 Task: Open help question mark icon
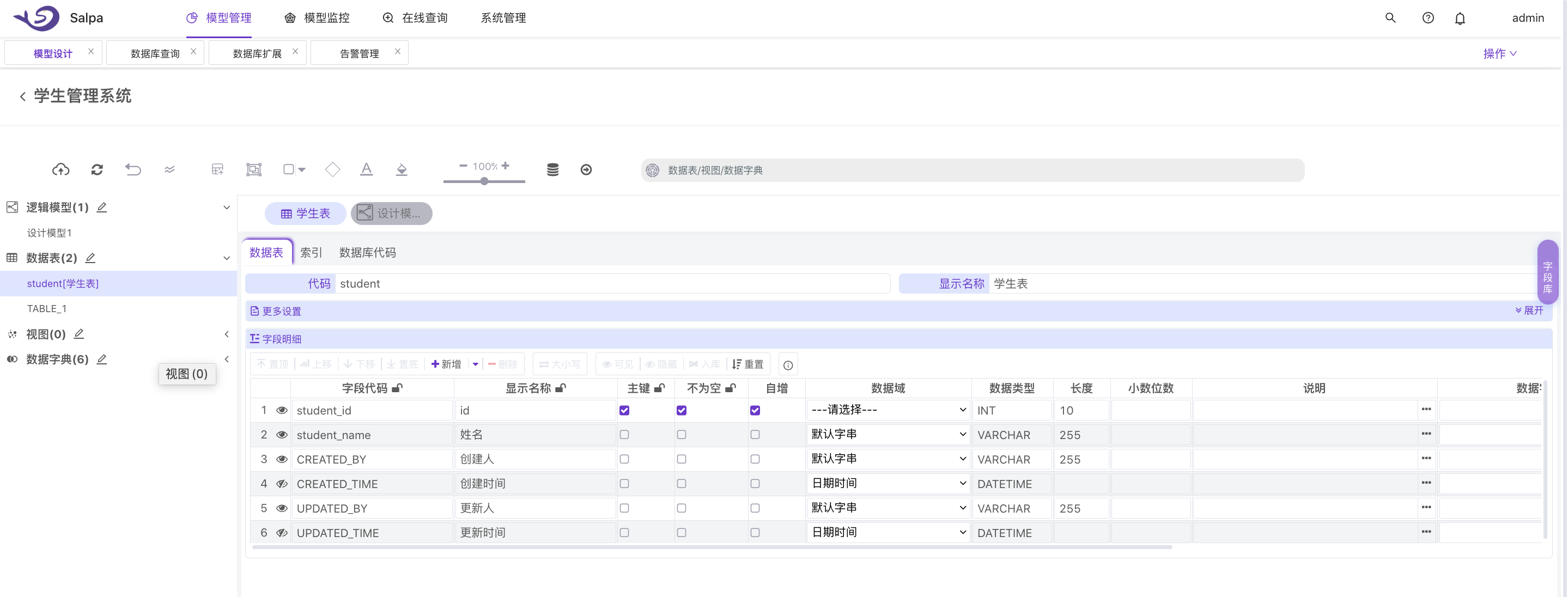[1428, 17]
